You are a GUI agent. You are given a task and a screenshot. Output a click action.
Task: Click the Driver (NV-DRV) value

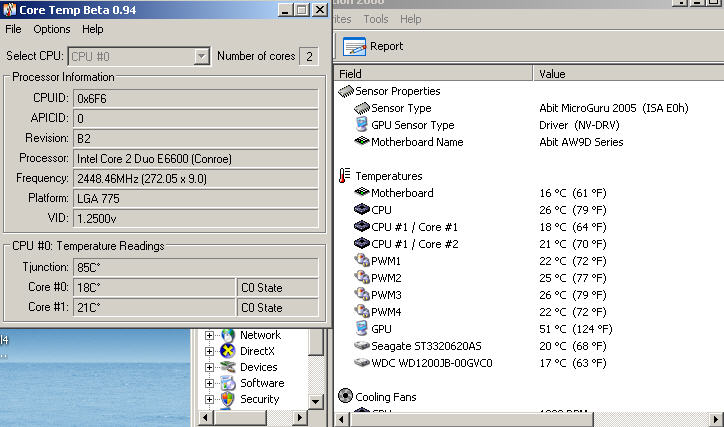[579, 125]
